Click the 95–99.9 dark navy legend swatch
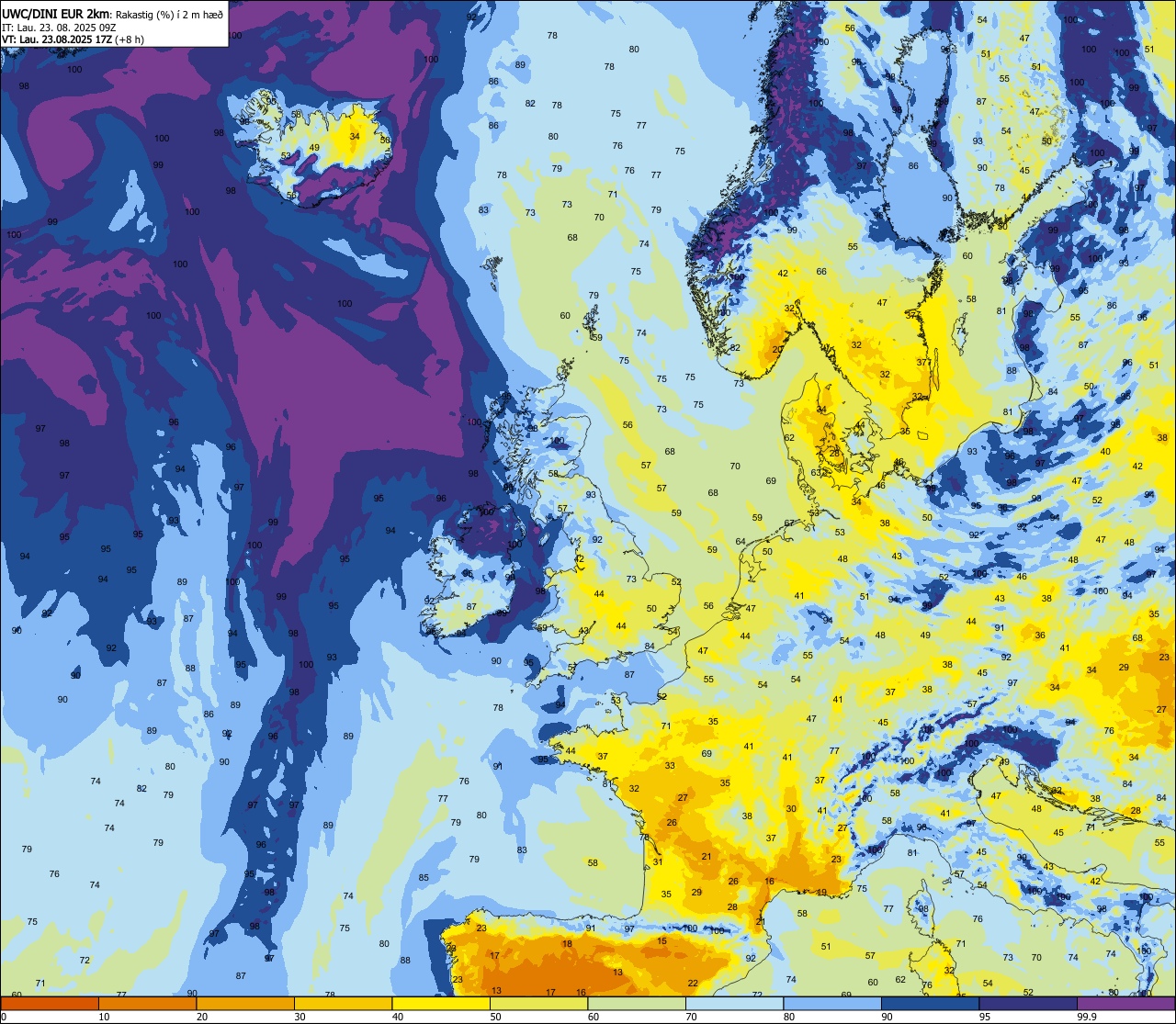This screenshot has height=1024, width=1176. point(1028,1003)
